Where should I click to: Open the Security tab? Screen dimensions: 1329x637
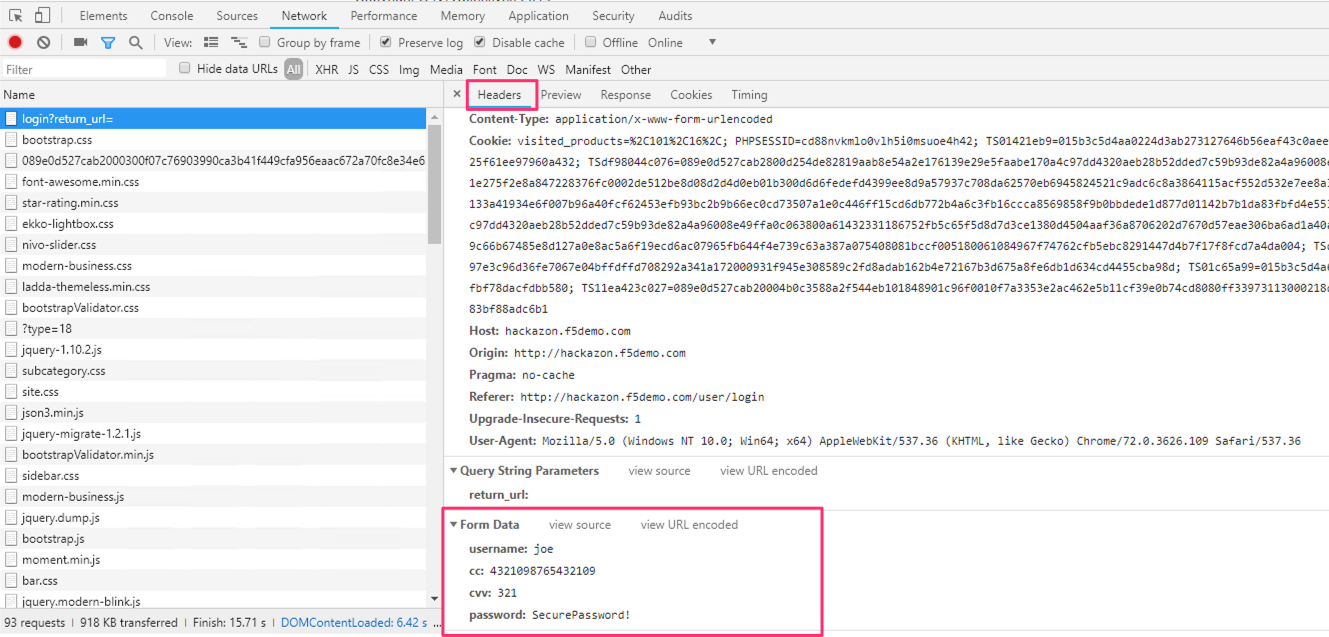pos(613,16)
